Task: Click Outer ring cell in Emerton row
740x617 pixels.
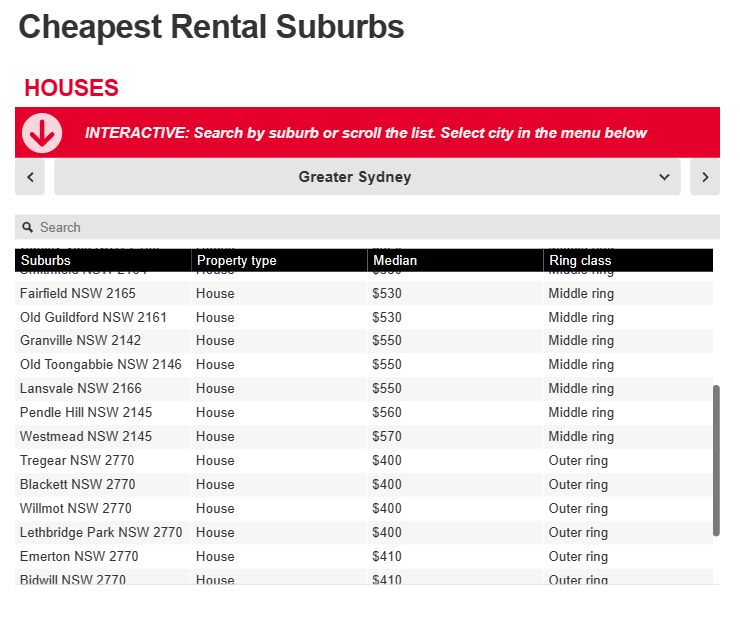Action: 578,557
